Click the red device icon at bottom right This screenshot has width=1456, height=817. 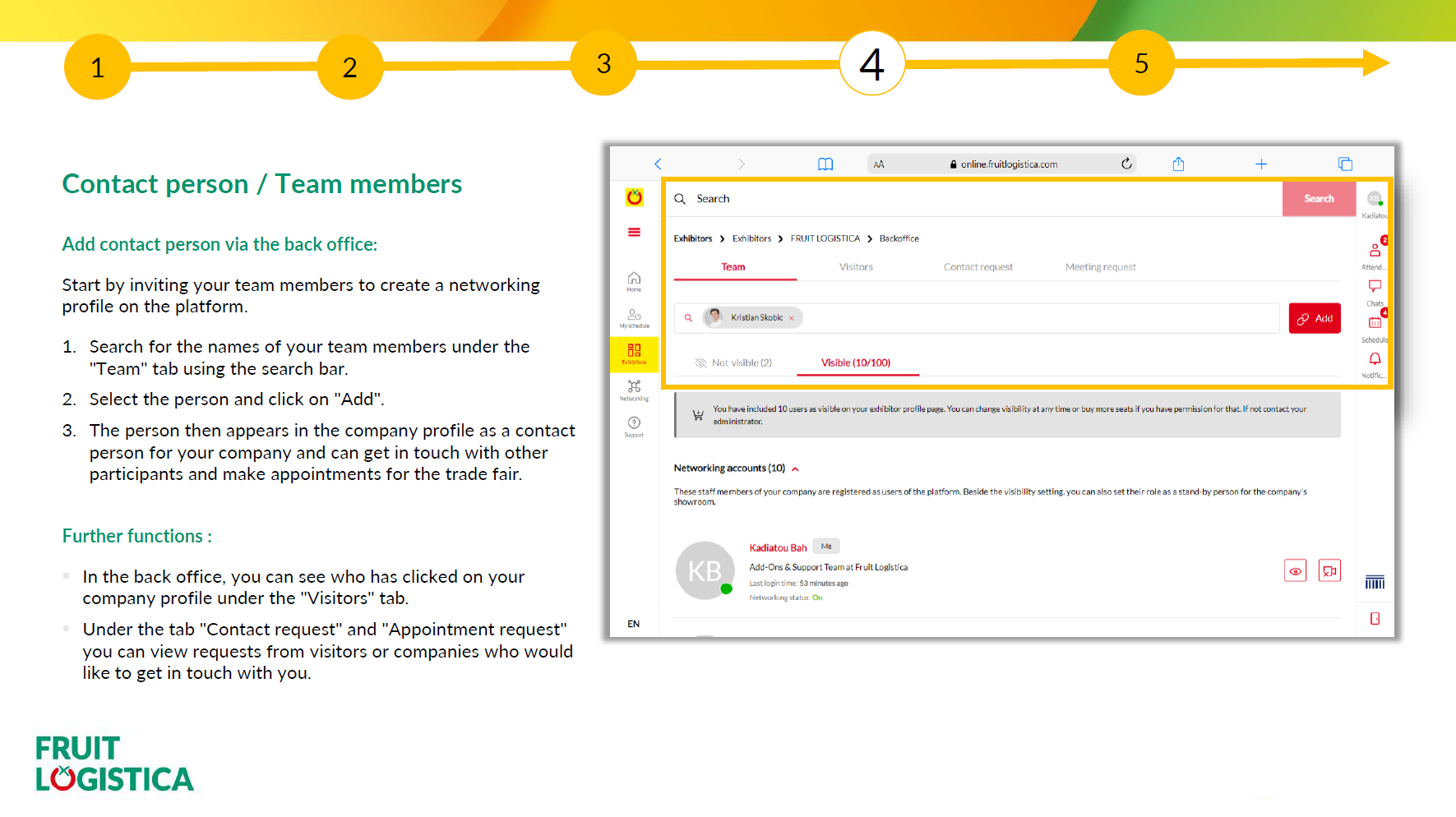(x=1375, y=618)
